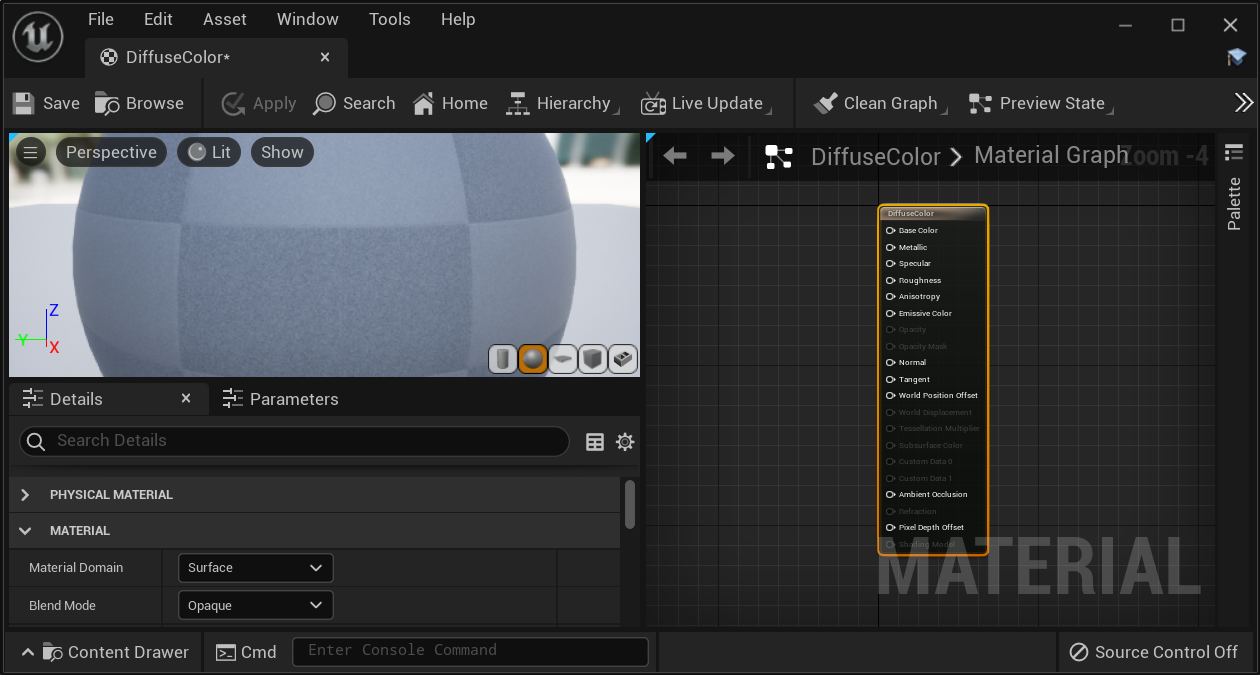Toggle Live Update in toolbar

pyautogui.click(x=702, y=103)
